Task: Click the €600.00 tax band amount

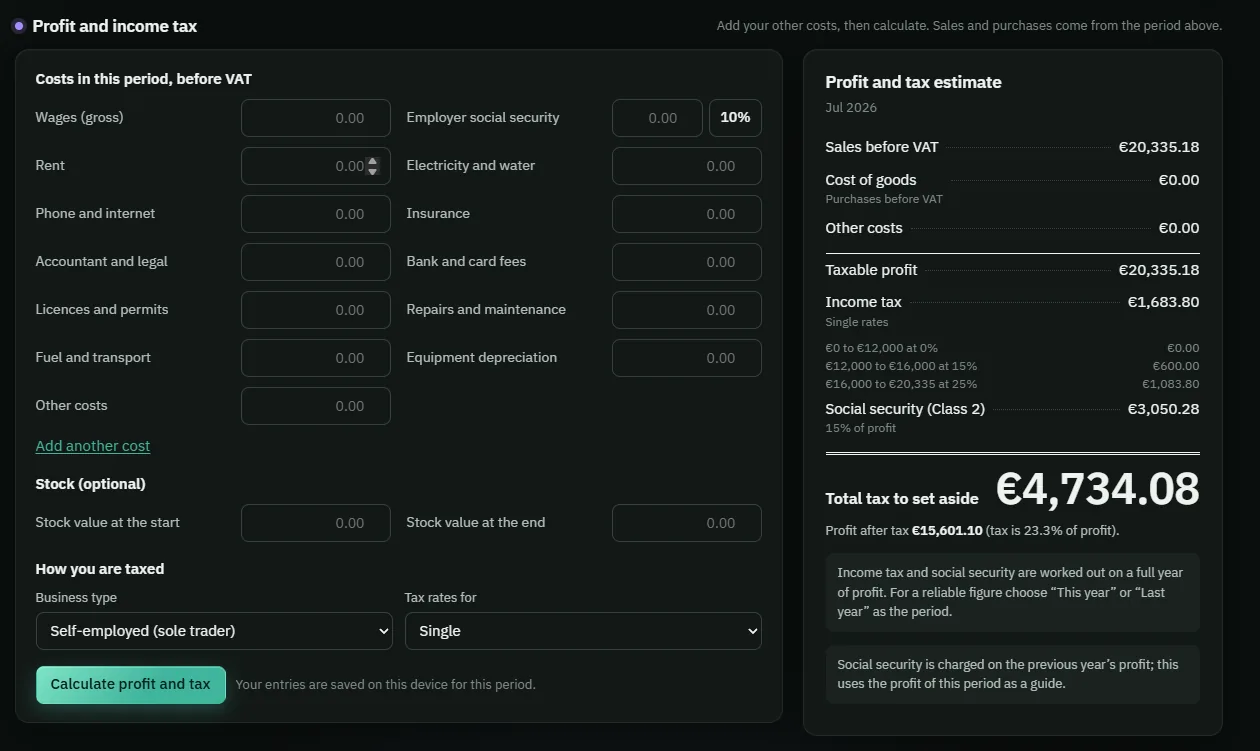Action: (1176, 366)
